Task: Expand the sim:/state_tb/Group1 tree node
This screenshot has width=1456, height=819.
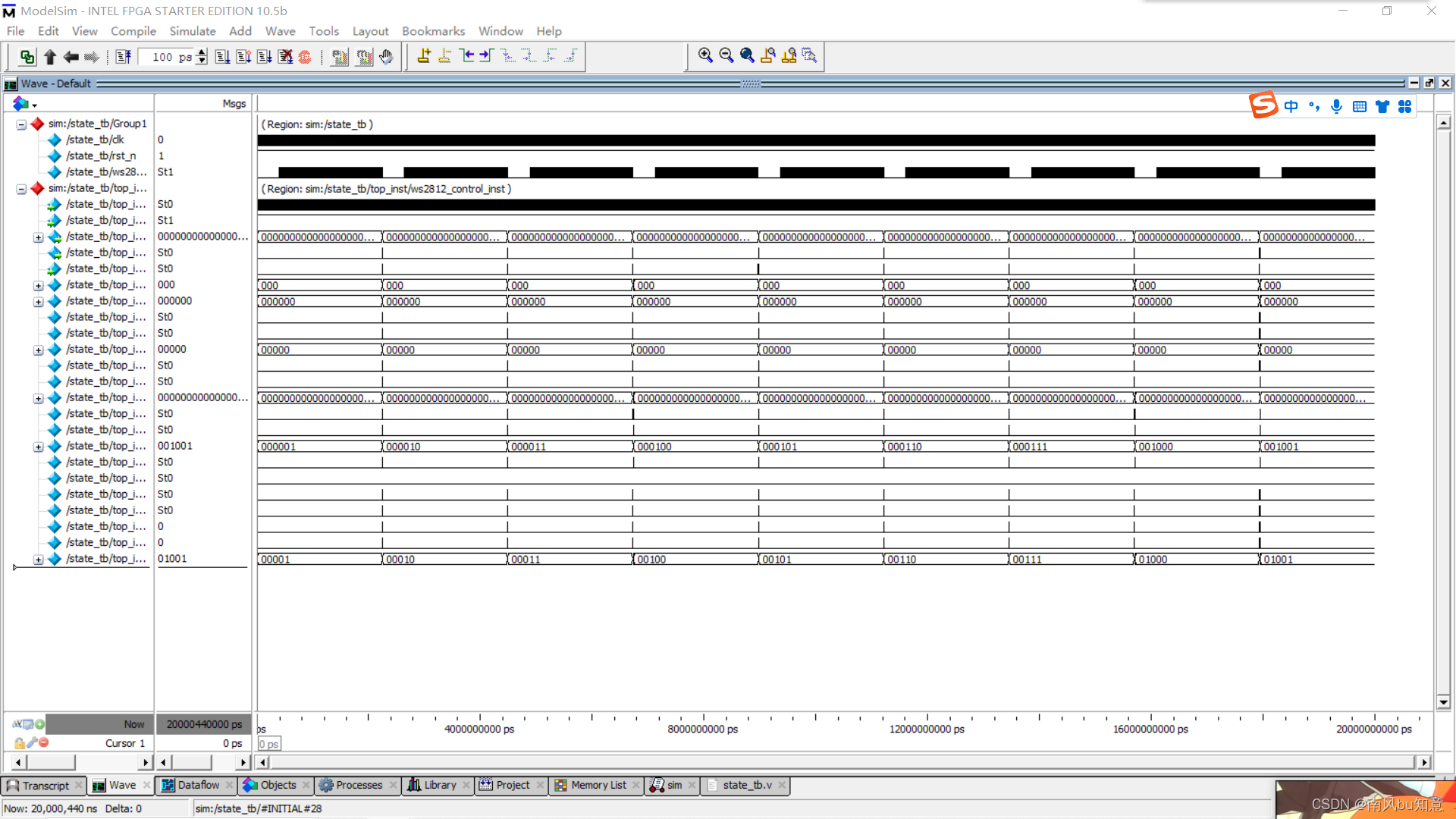Action: point(21,123)
